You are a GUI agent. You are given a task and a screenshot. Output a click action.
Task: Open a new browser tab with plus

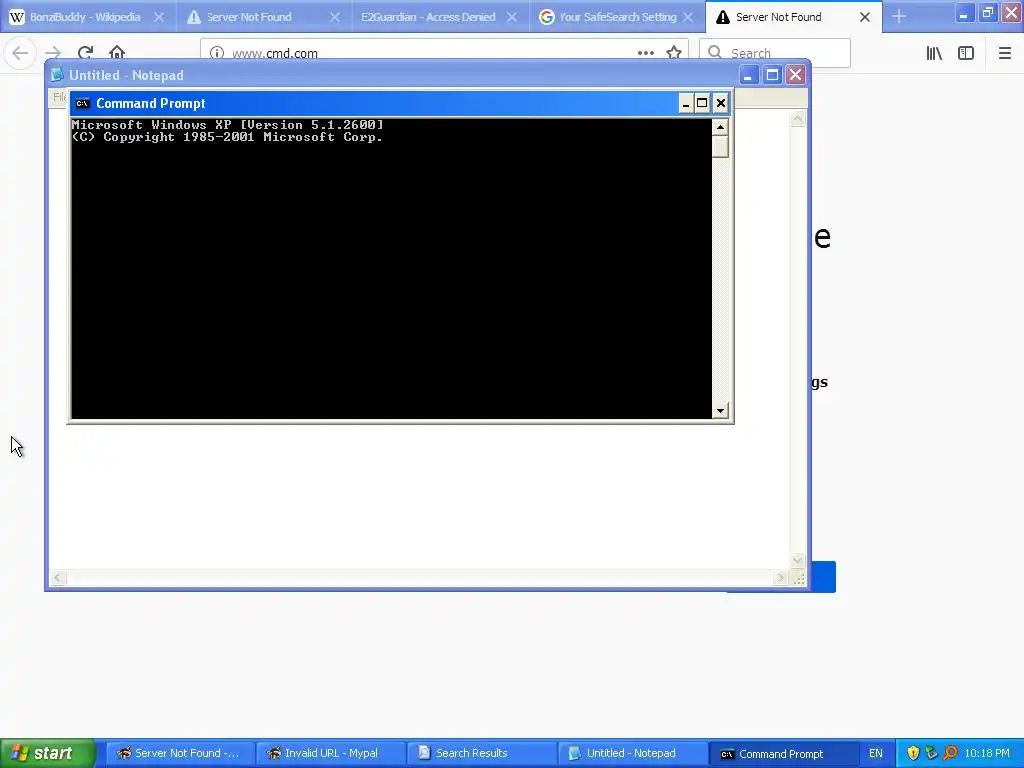point(899,16)
